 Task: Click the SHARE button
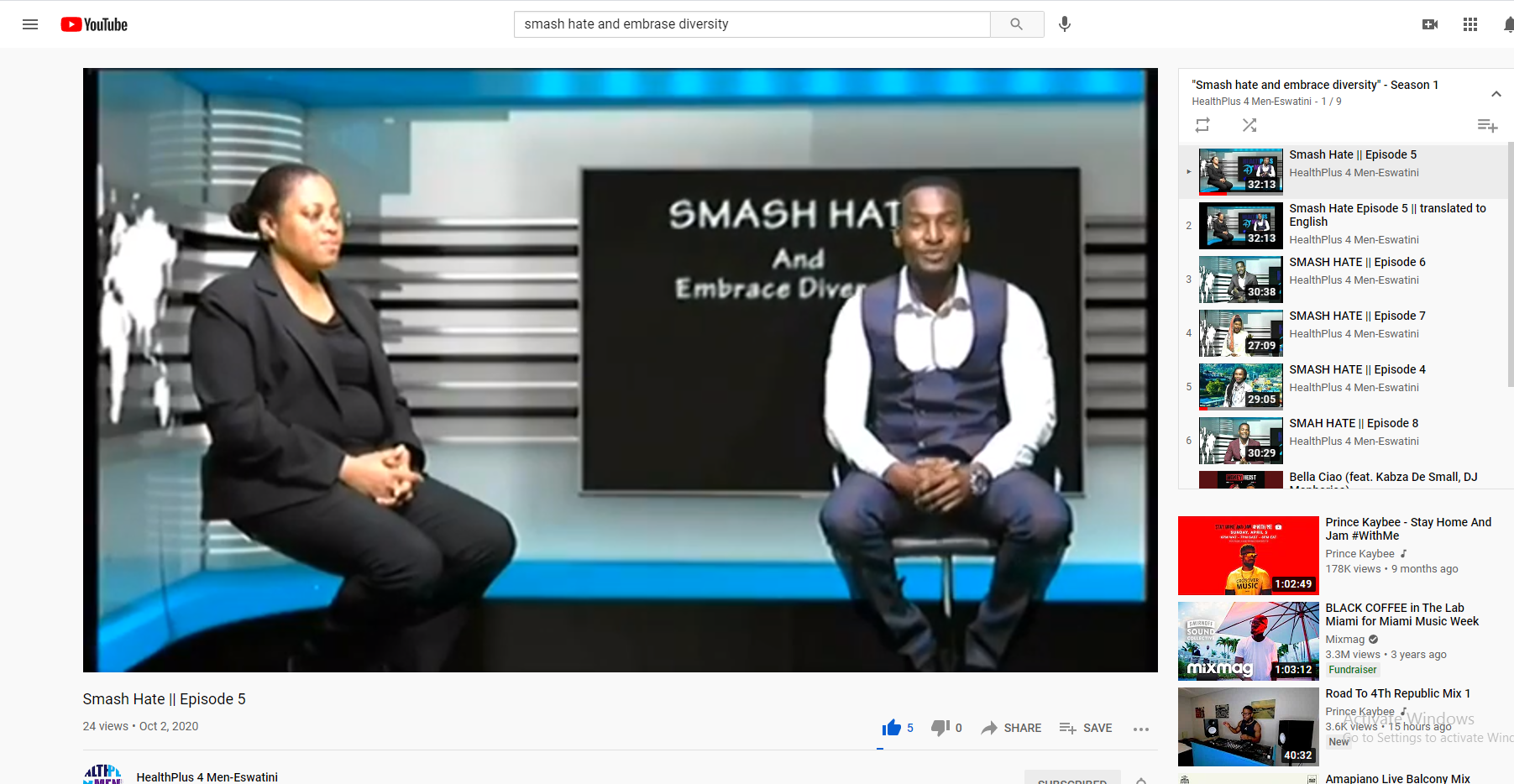click(x=1011, y=728)
